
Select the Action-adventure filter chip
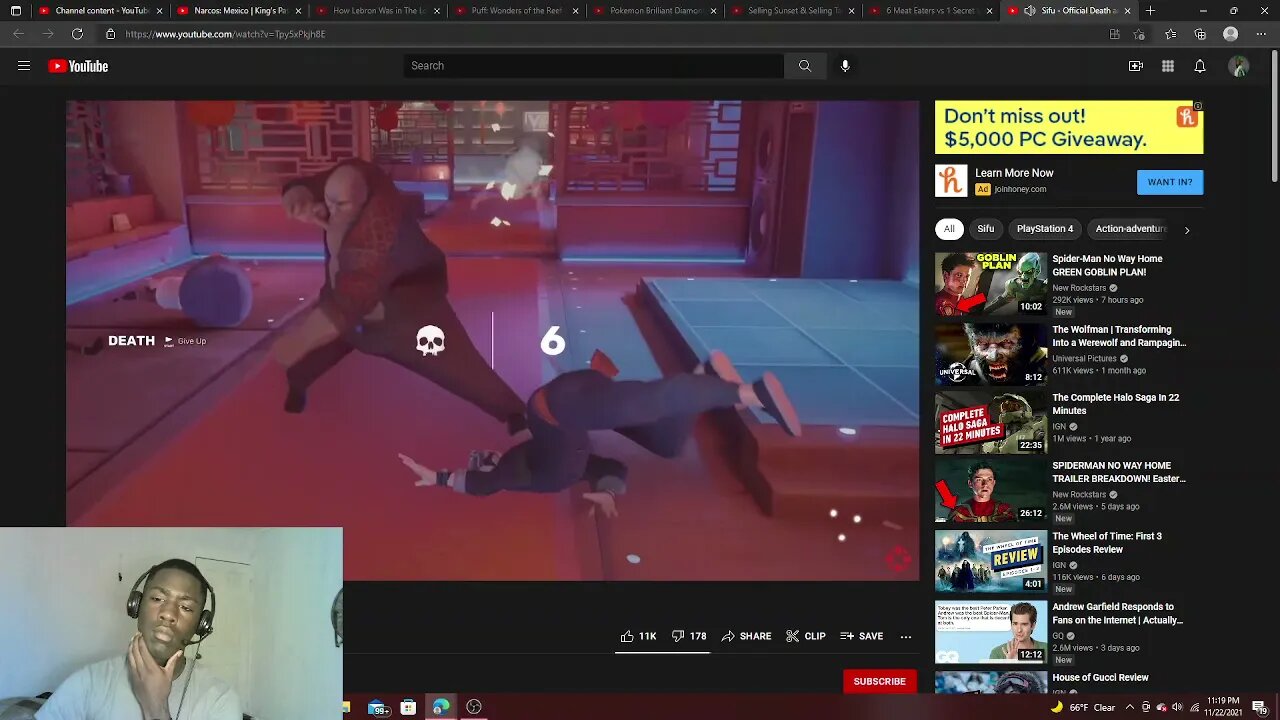[x=1130, y=229]
